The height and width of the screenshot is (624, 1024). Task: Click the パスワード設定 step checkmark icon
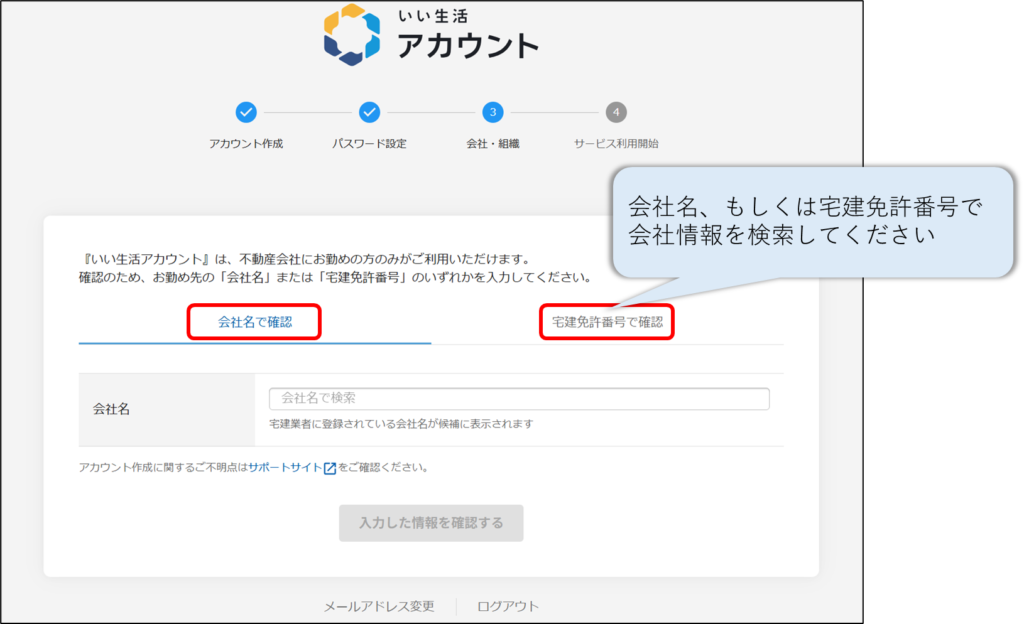370,112
